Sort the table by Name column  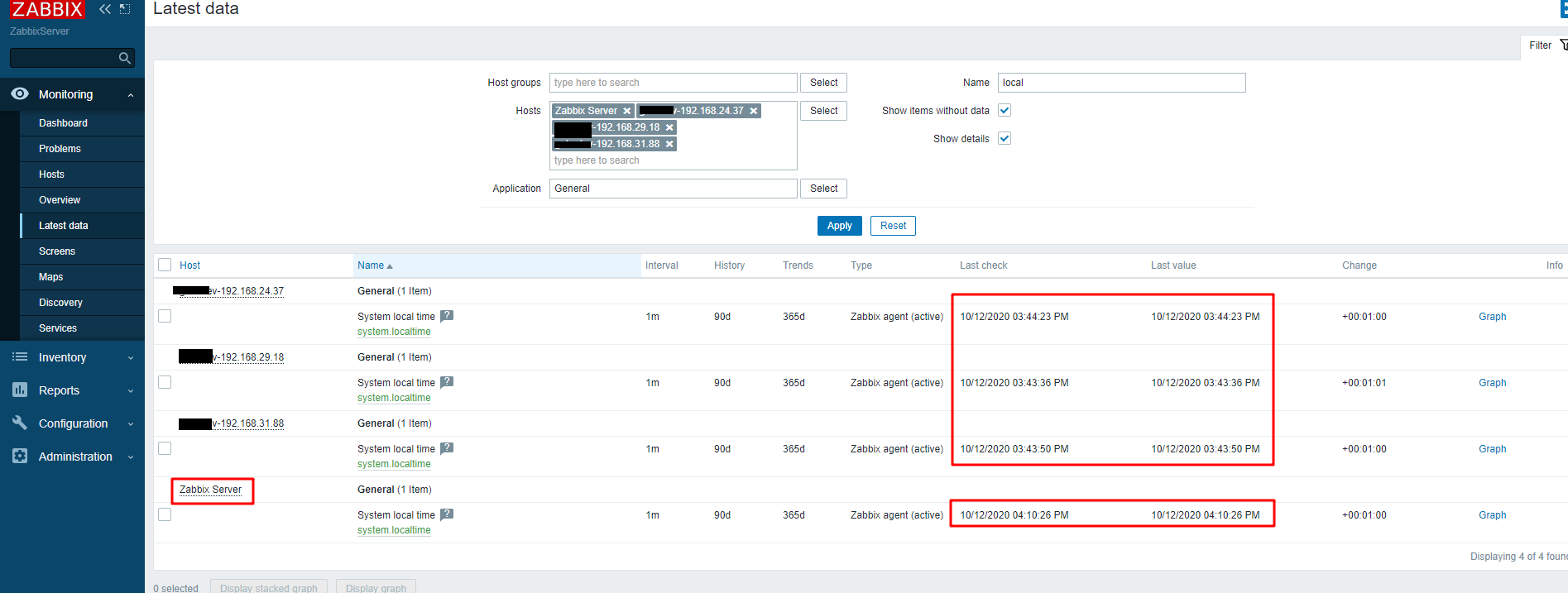point(371,265)
